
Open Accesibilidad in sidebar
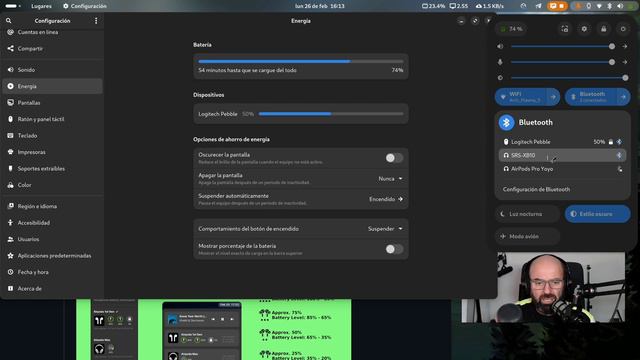pos(52,223)
